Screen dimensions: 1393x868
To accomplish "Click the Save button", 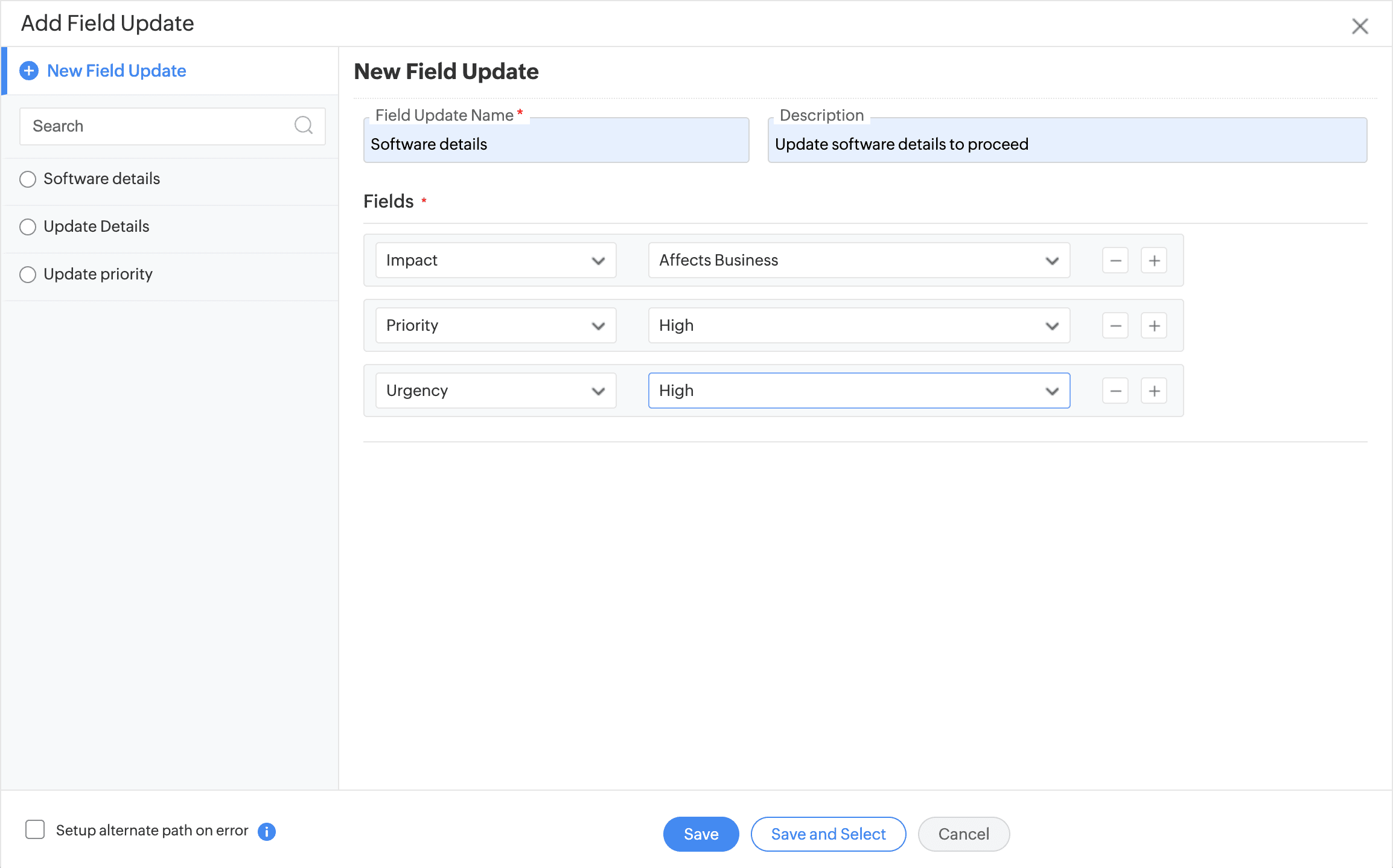I will (700, 834).
